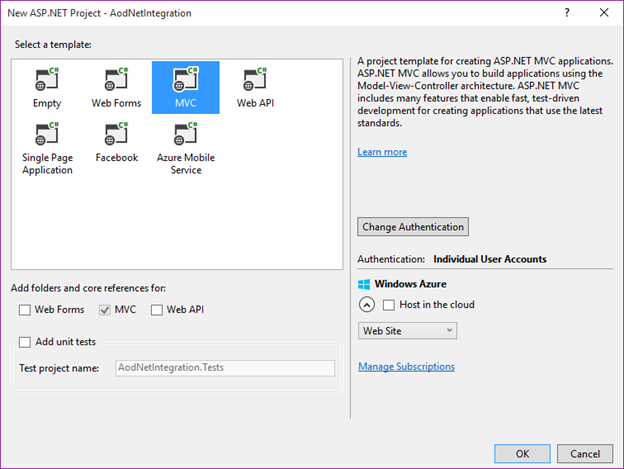Check the Web API references checkbox
Screen dimensions: 624x469
(x=157, y=310)
